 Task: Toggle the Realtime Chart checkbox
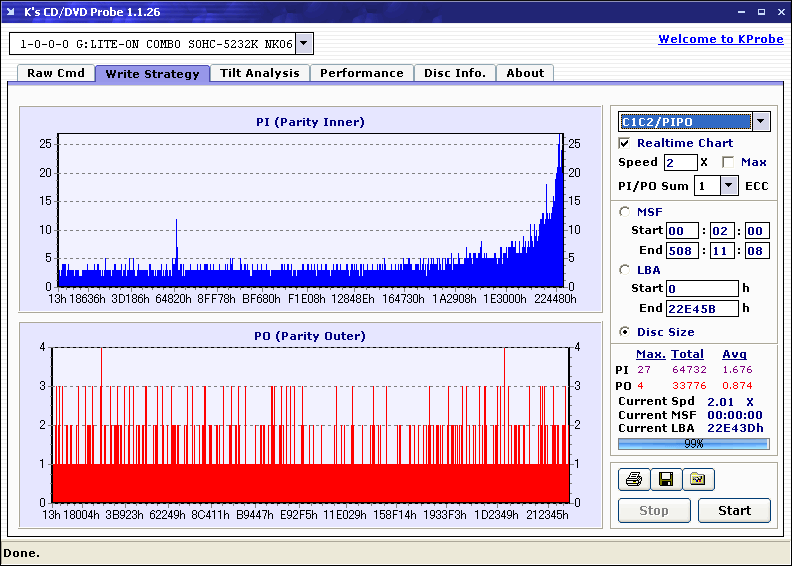tap(625, 143)
